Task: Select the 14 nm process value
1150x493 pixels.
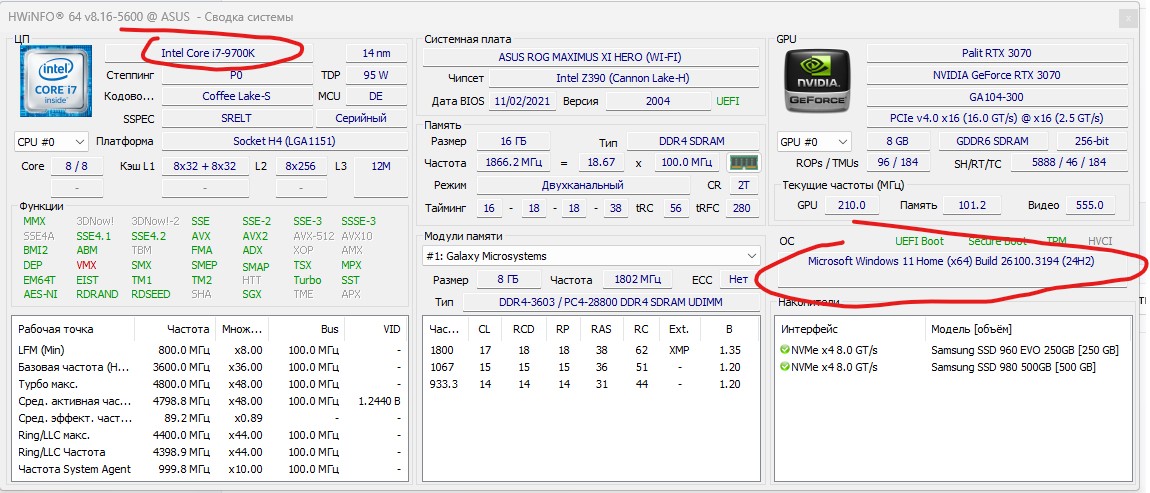Action: click(376, 54)
